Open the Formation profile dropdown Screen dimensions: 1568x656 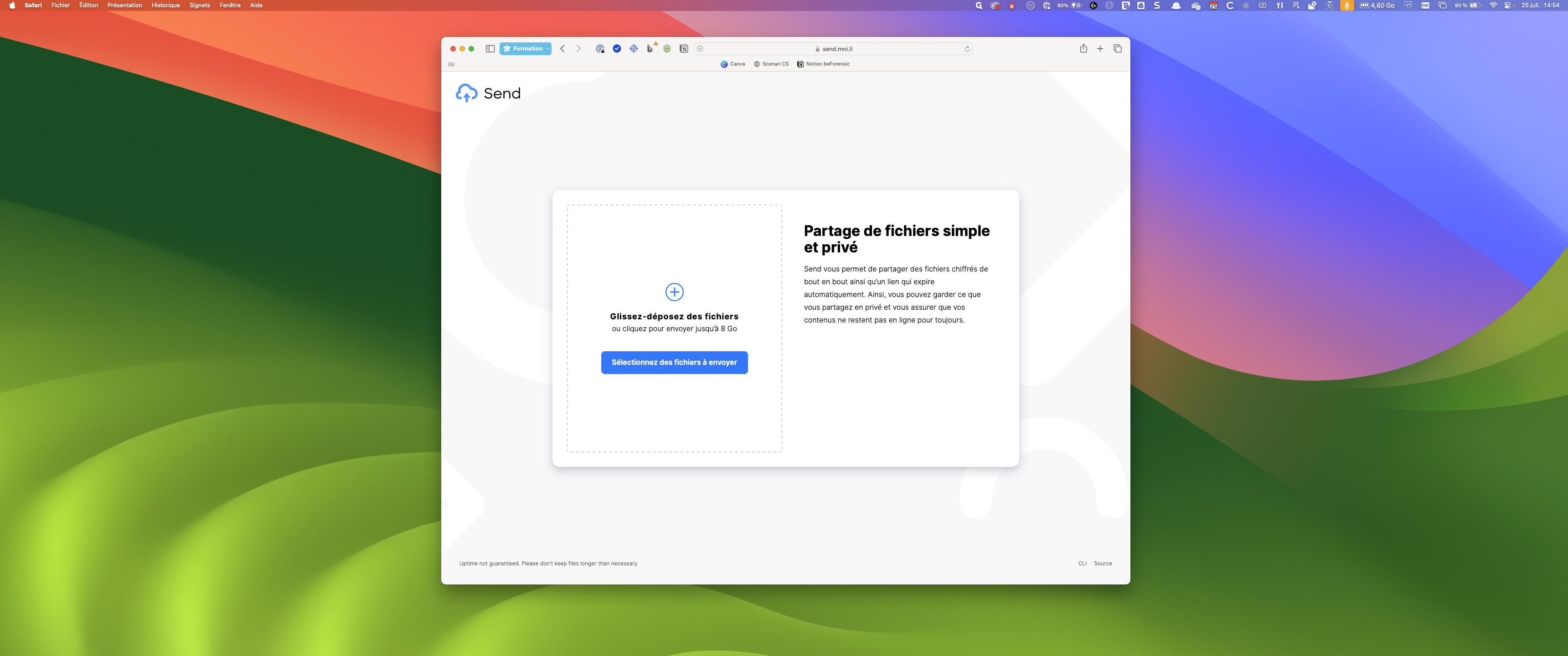click(525, 49)
